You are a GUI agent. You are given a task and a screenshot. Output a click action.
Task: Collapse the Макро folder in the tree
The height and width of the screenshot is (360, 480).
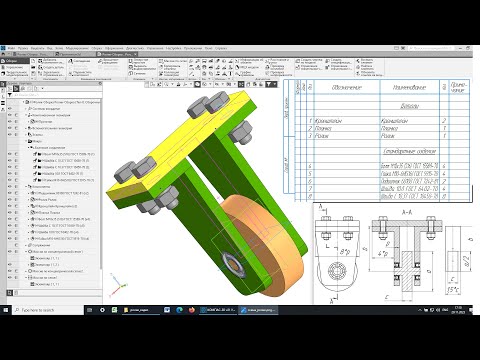coord(26,141)
